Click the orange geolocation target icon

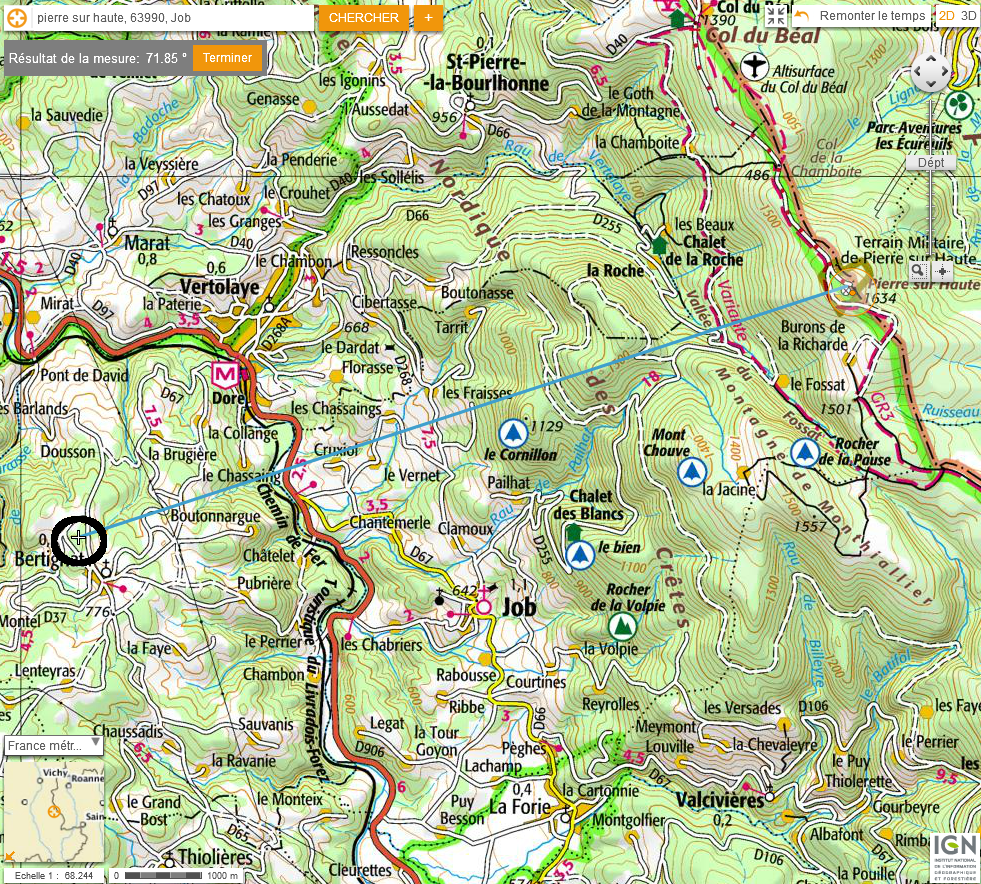pyautogui.click(x=13, y=18)
